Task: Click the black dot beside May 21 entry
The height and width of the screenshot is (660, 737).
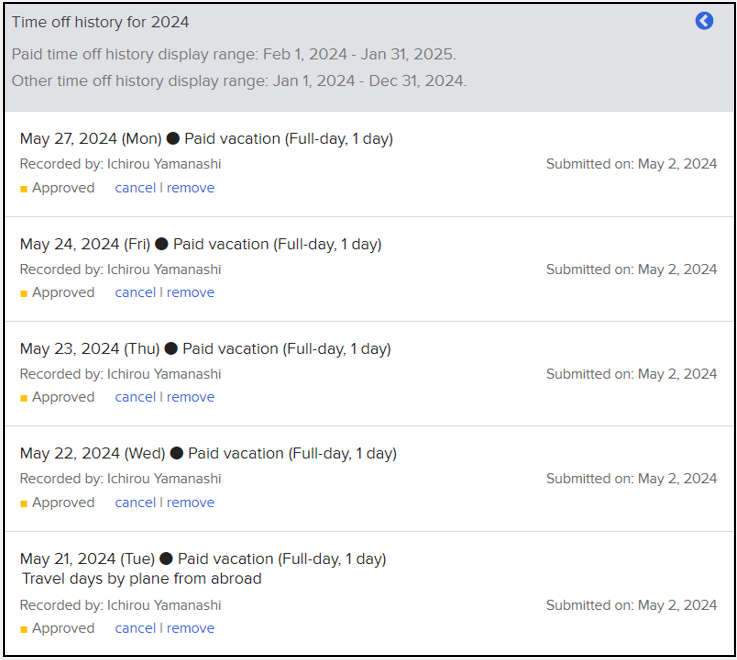Action: click(x=166, y=558)
